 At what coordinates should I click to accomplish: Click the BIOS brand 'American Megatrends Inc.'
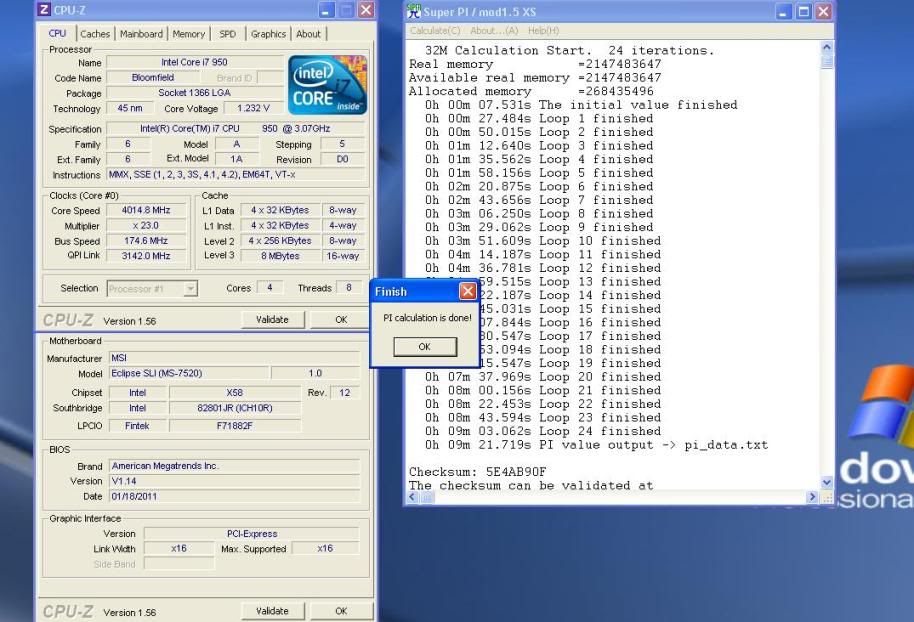tap(234, 466)
